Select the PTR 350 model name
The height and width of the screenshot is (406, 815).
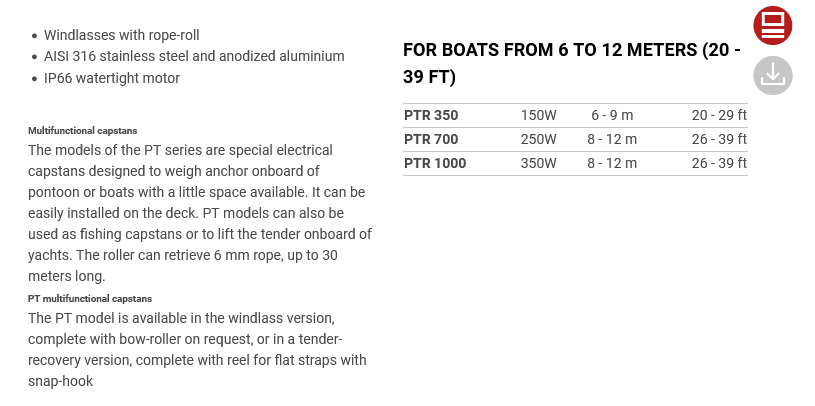click(x=431, y=115)
